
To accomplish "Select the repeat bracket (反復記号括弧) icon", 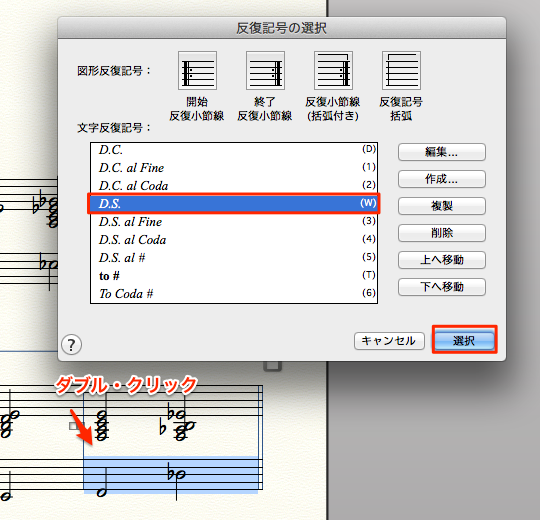I will 401,71.
